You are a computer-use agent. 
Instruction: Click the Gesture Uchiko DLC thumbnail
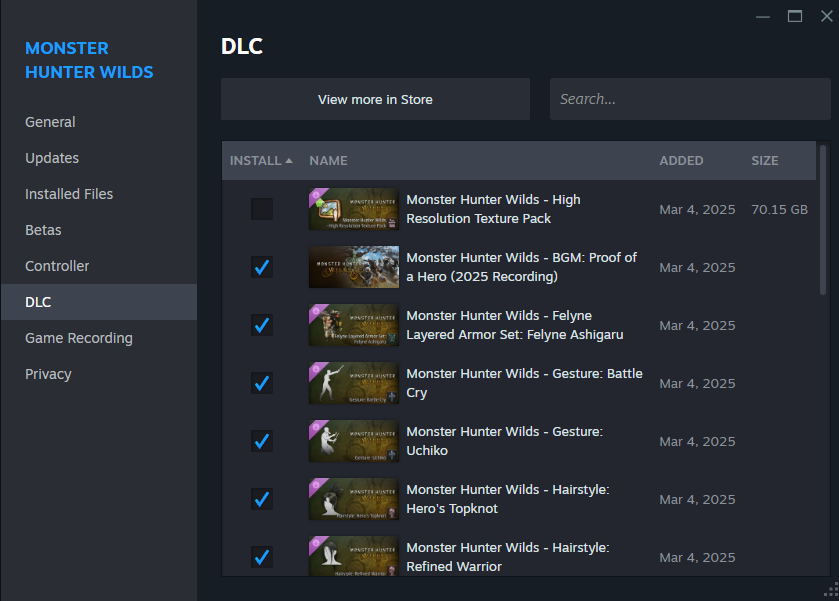354,441
